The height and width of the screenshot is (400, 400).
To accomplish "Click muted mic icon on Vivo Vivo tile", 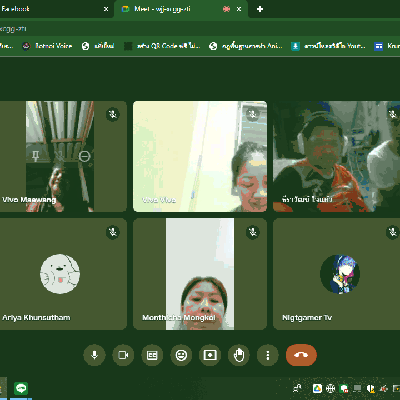I will click(x=253, y=114).
